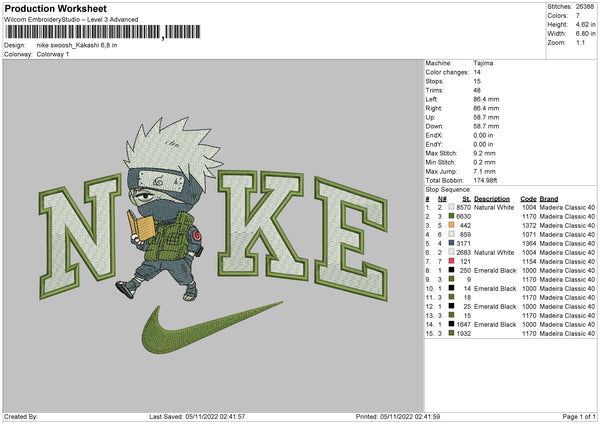
Task: Click 'Madeira Classic 40' in stop 15
Action: 567,334
